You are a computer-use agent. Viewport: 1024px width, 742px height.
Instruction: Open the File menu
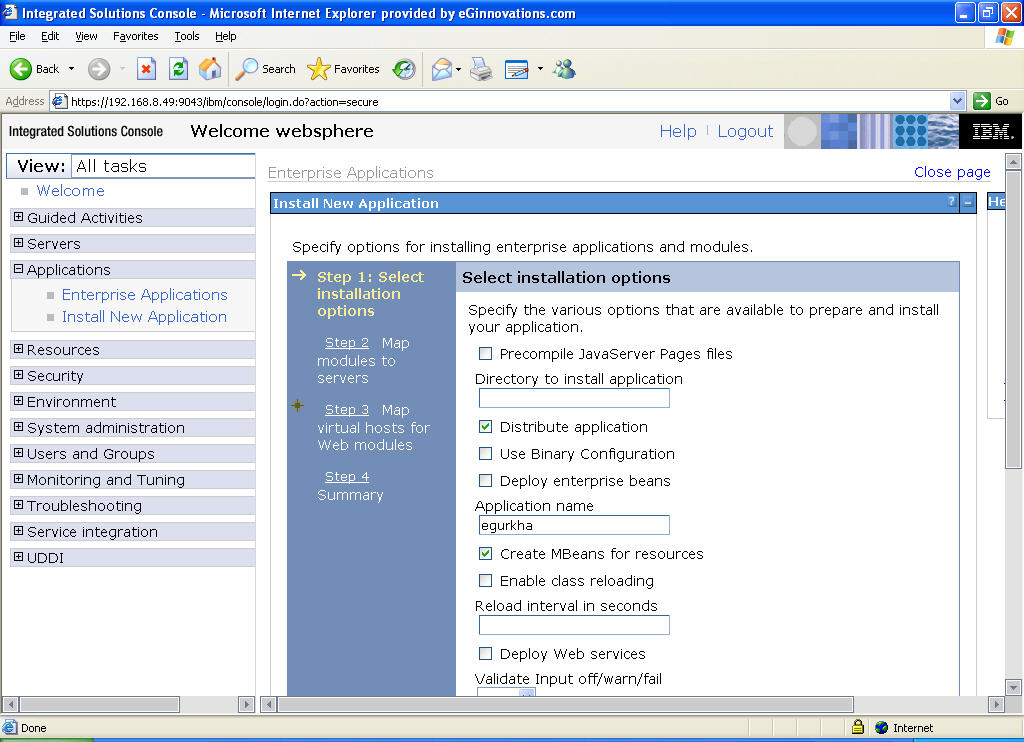click(x=17, y=37)
